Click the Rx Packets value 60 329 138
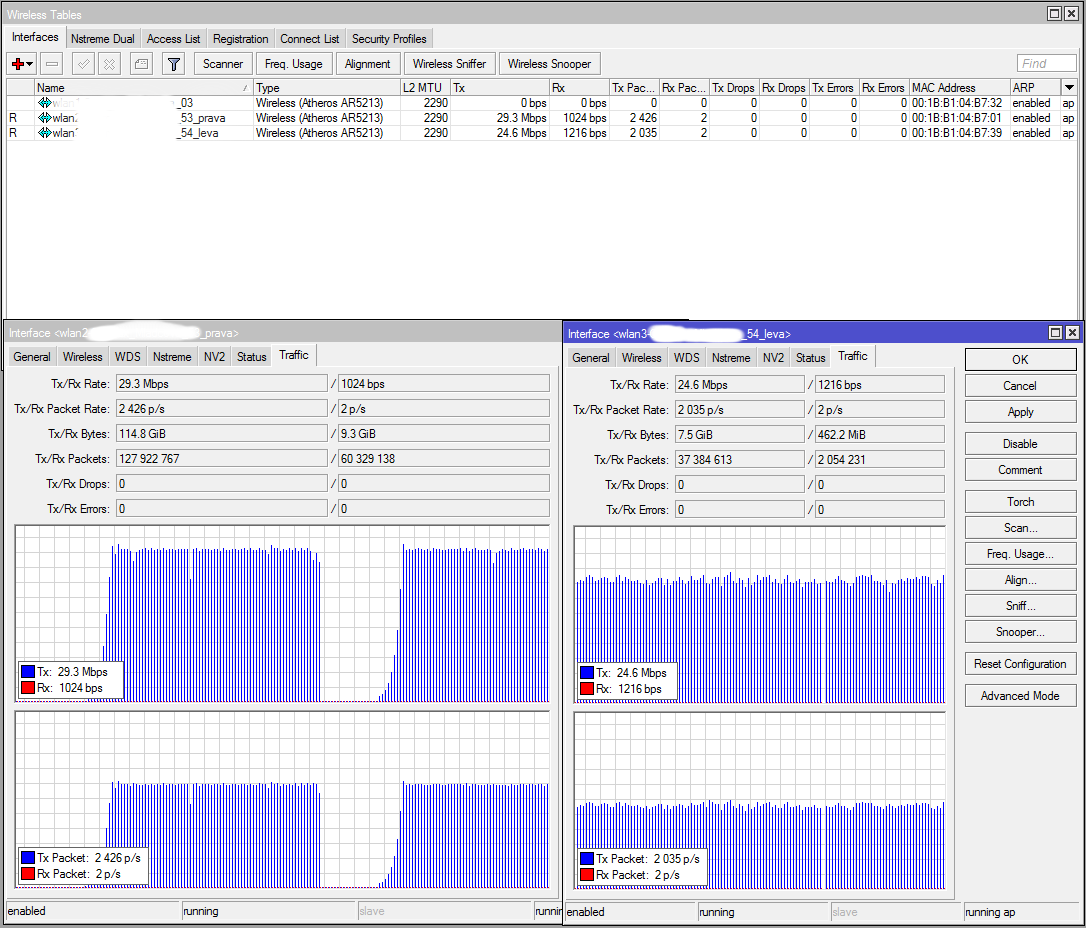The height and width of the screenshot is (928, 1086). [x=444, y=458]
